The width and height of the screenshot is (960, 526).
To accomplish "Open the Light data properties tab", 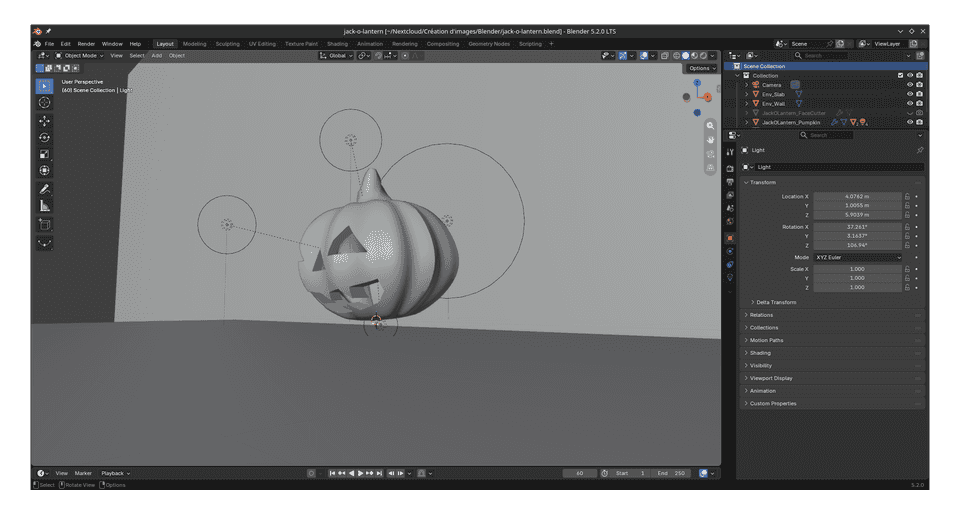I will tap(730, 278).
